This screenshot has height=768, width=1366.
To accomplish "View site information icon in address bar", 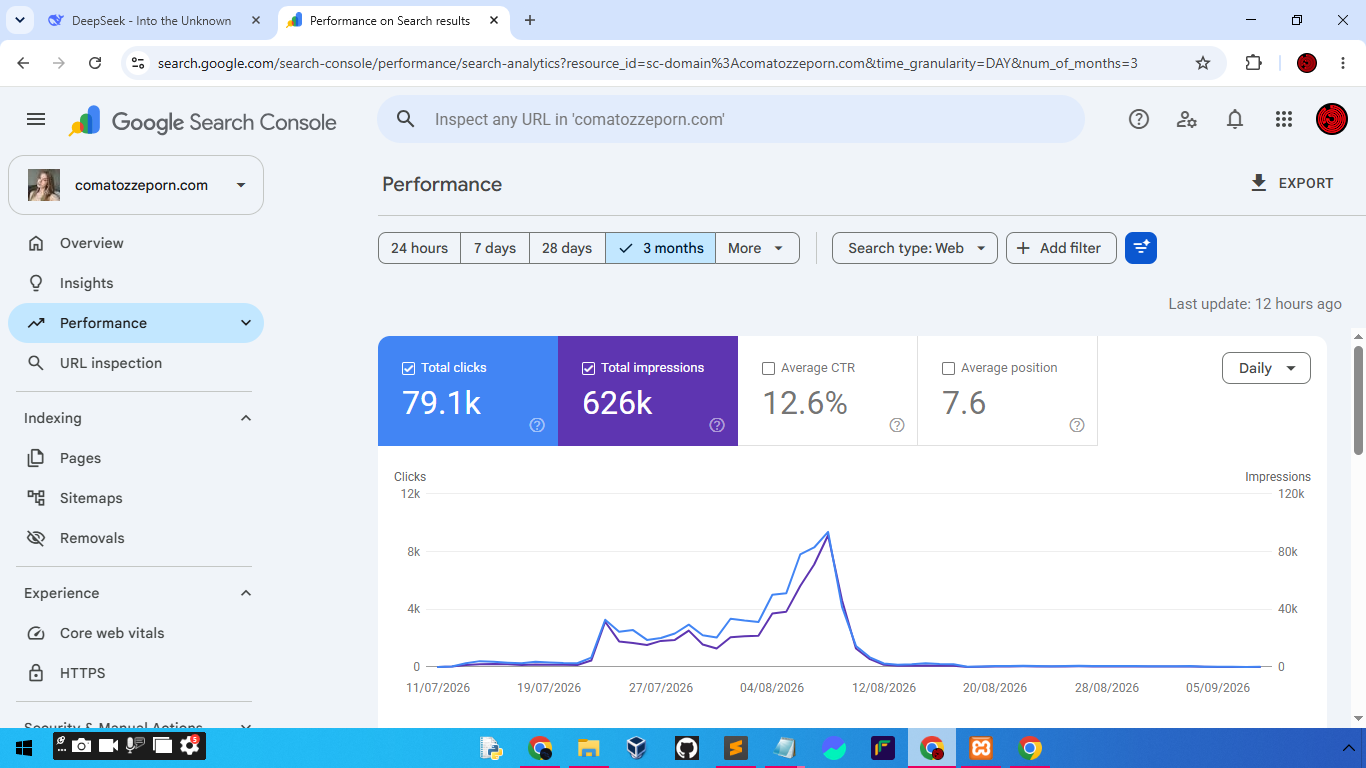I will [x=138, y=63].
